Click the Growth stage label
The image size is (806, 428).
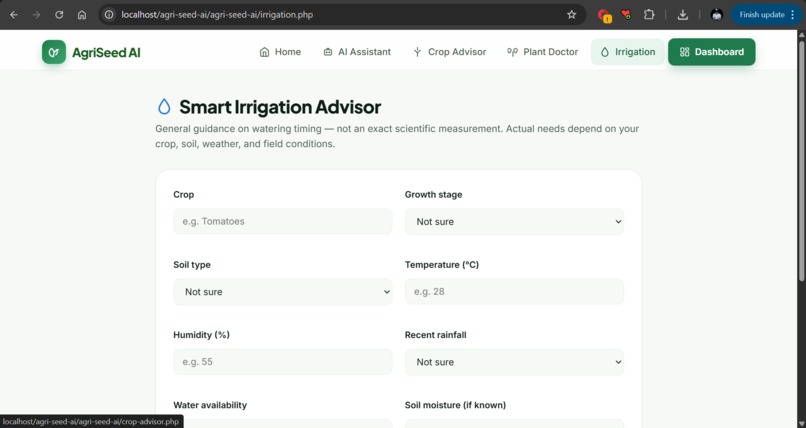click(433, 195)
